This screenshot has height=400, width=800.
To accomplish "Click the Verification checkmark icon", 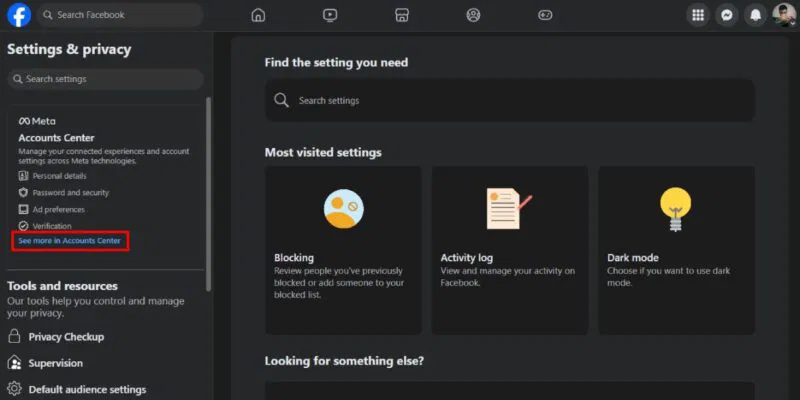I will click(23, 226).
